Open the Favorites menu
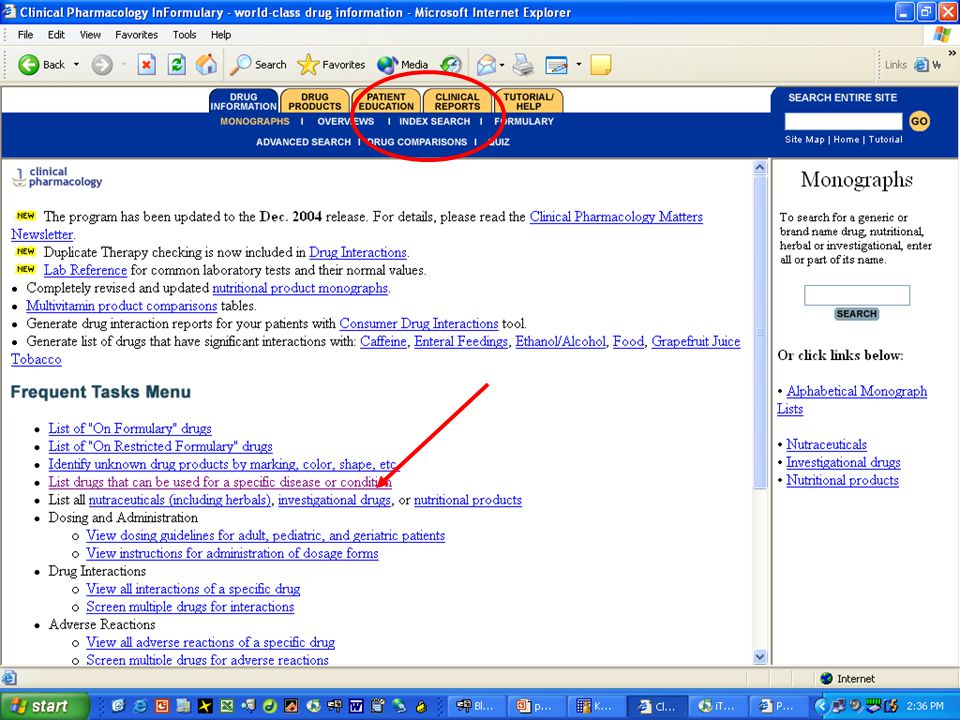 pyautogui.click(x=137, y=35)
